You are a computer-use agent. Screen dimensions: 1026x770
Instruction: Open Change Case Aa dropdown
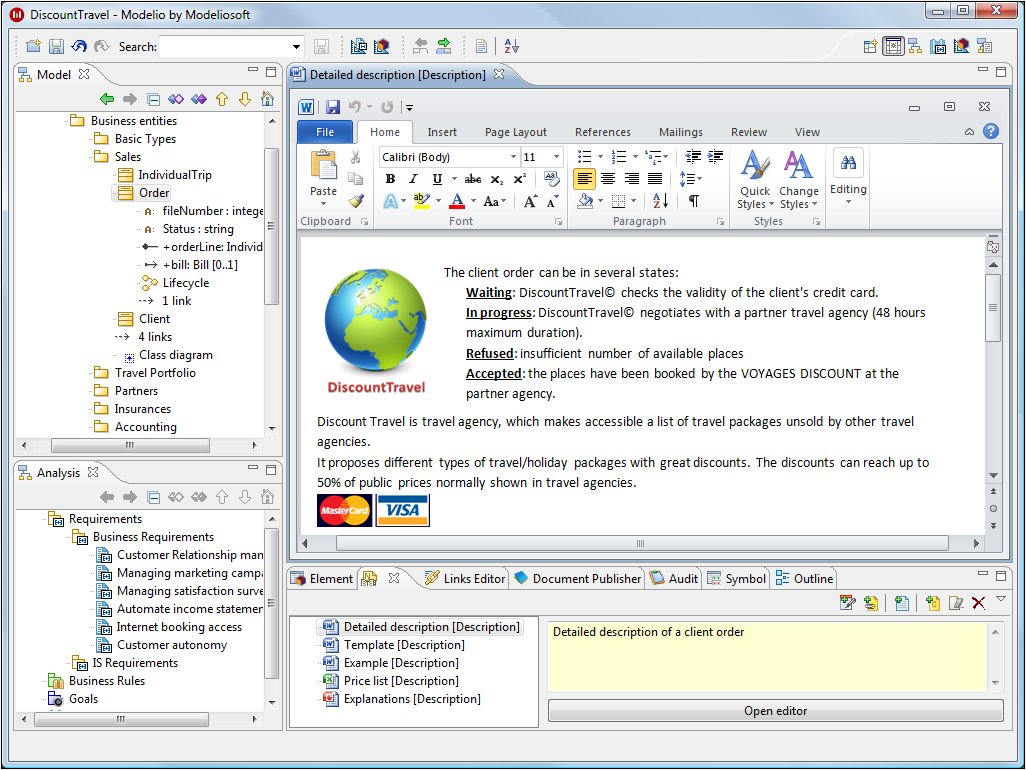495,201
